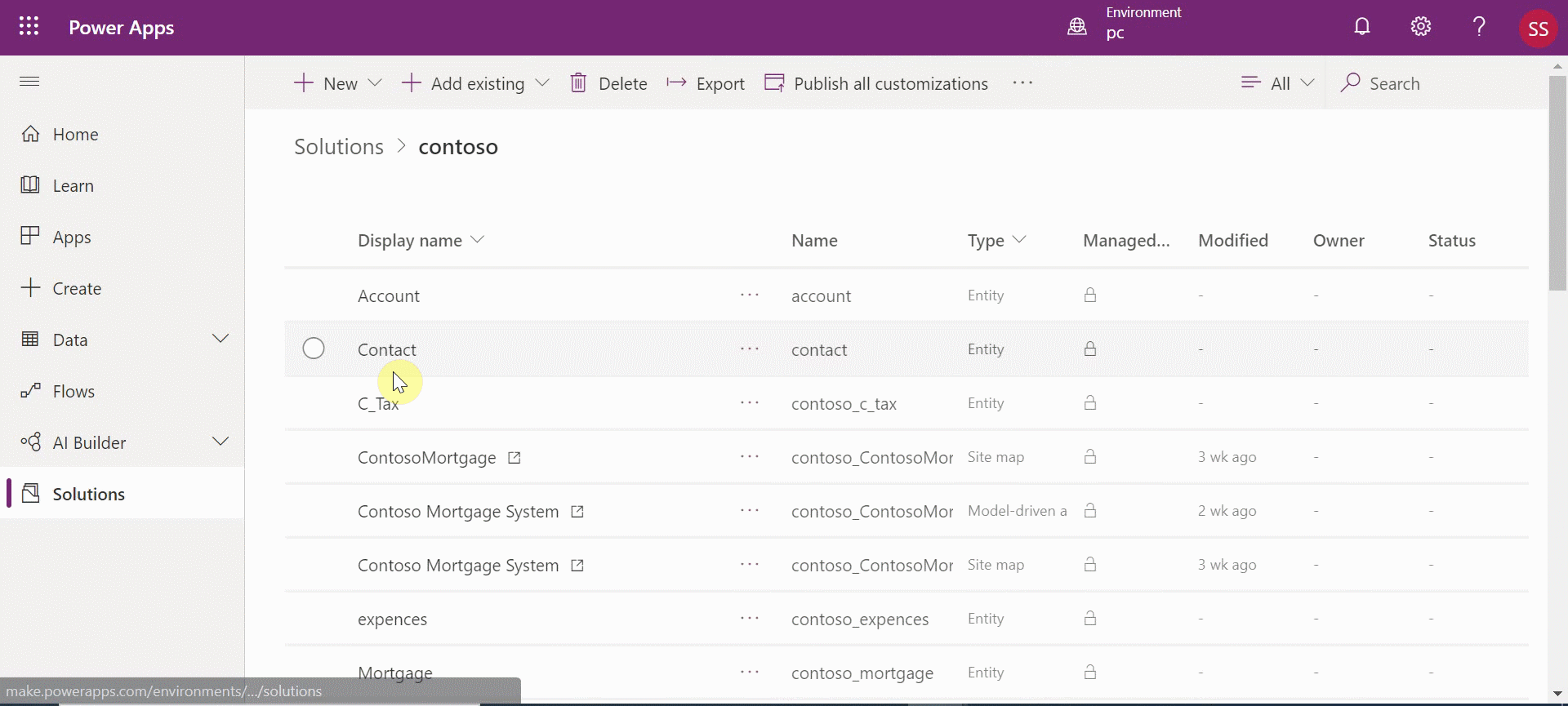This screenshot has height=706, width=1568.
Task: Click the '2 wk ago' modified cell
Action: point(1227,511)
